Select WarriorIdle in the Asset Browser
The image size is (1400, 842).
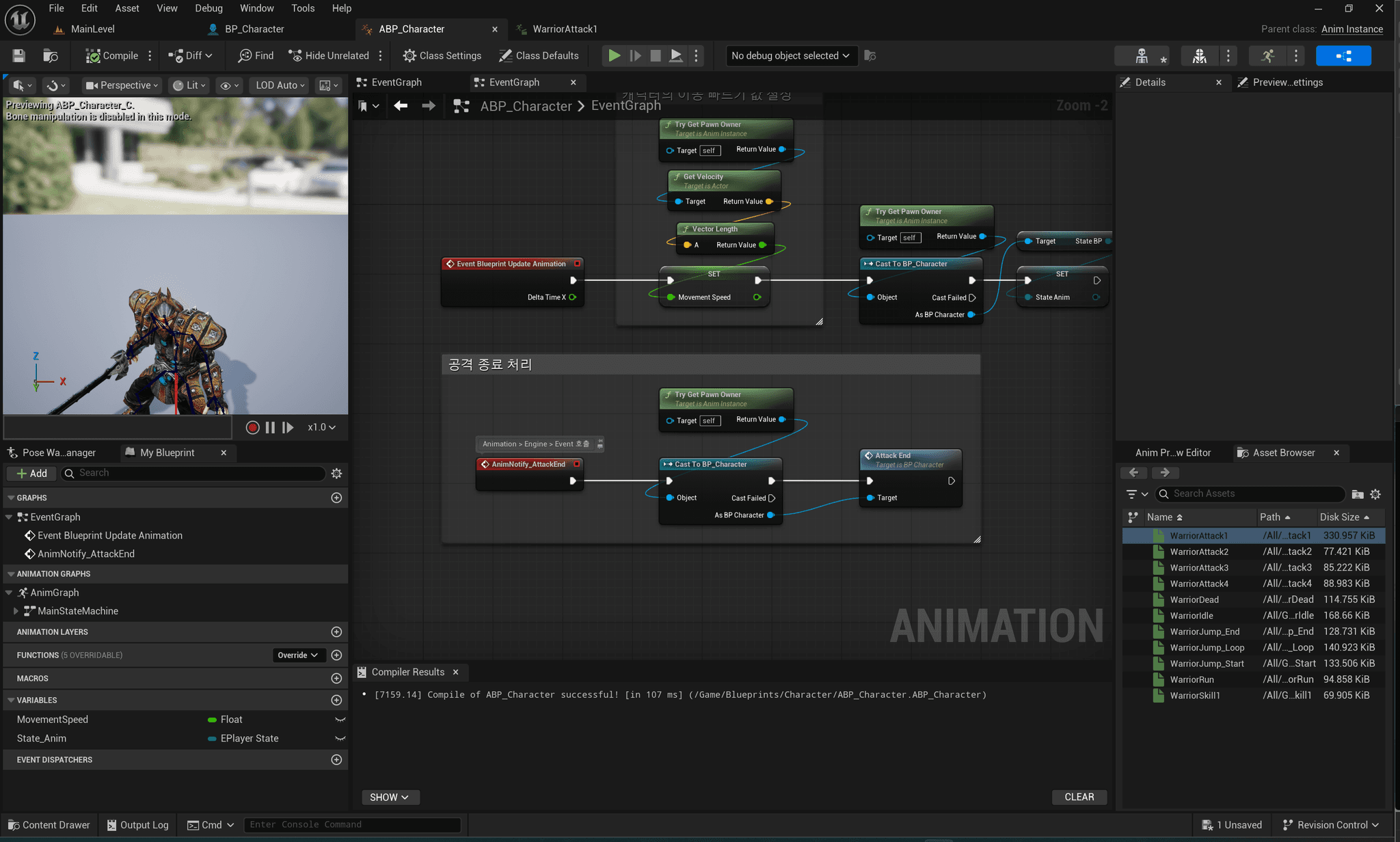(1191, 616)
